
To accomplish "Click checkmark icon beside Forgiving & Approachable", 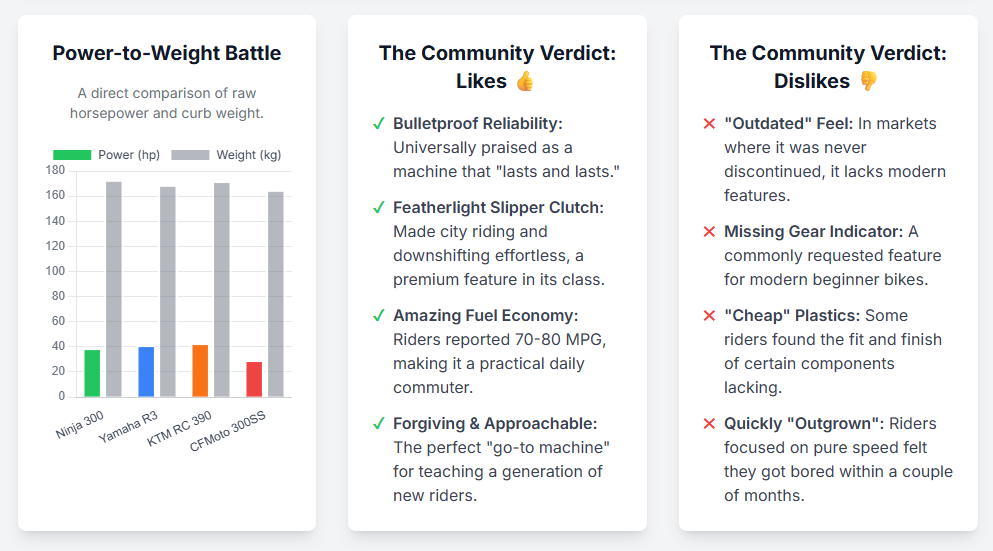I will click(379, 424).
